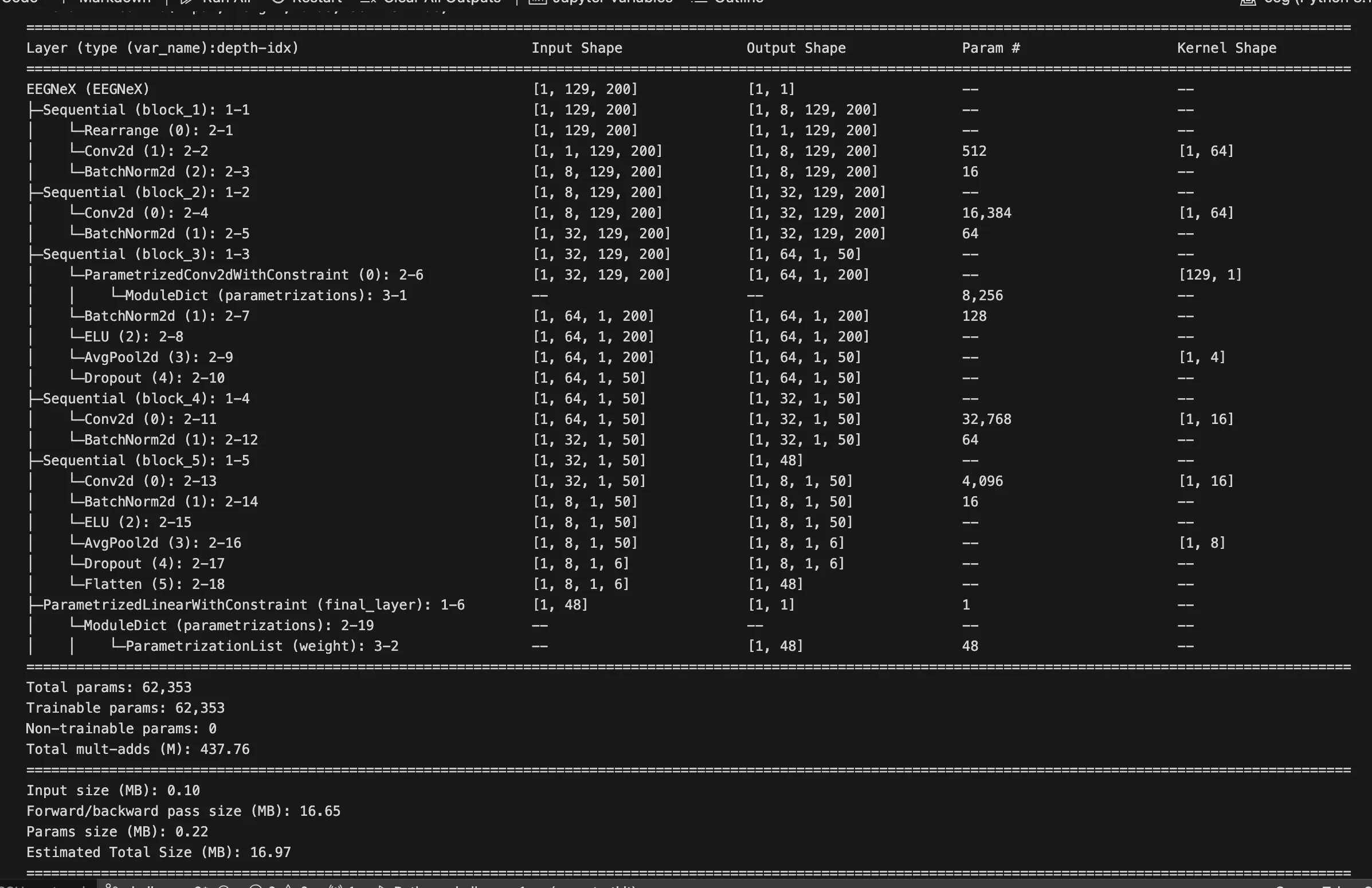
Task: Click the EEGNeX (EEGNeX) root row
Action: tap(88, 89)
